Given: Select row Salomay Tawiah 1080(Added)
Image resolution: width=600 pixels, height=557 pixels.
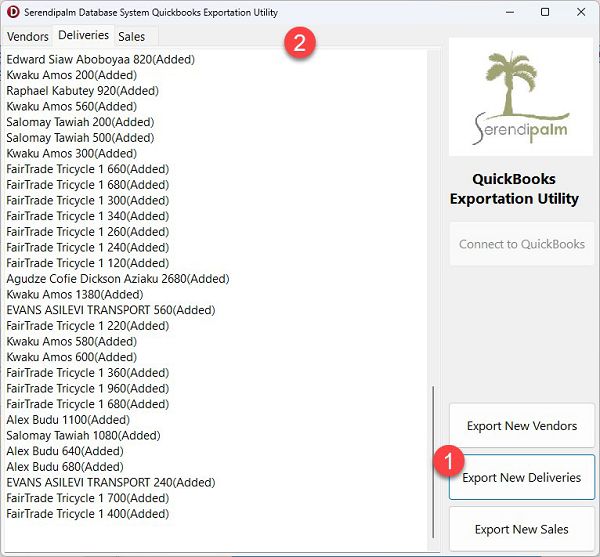Looking at the screenshot, I should [x=83, y=436].
